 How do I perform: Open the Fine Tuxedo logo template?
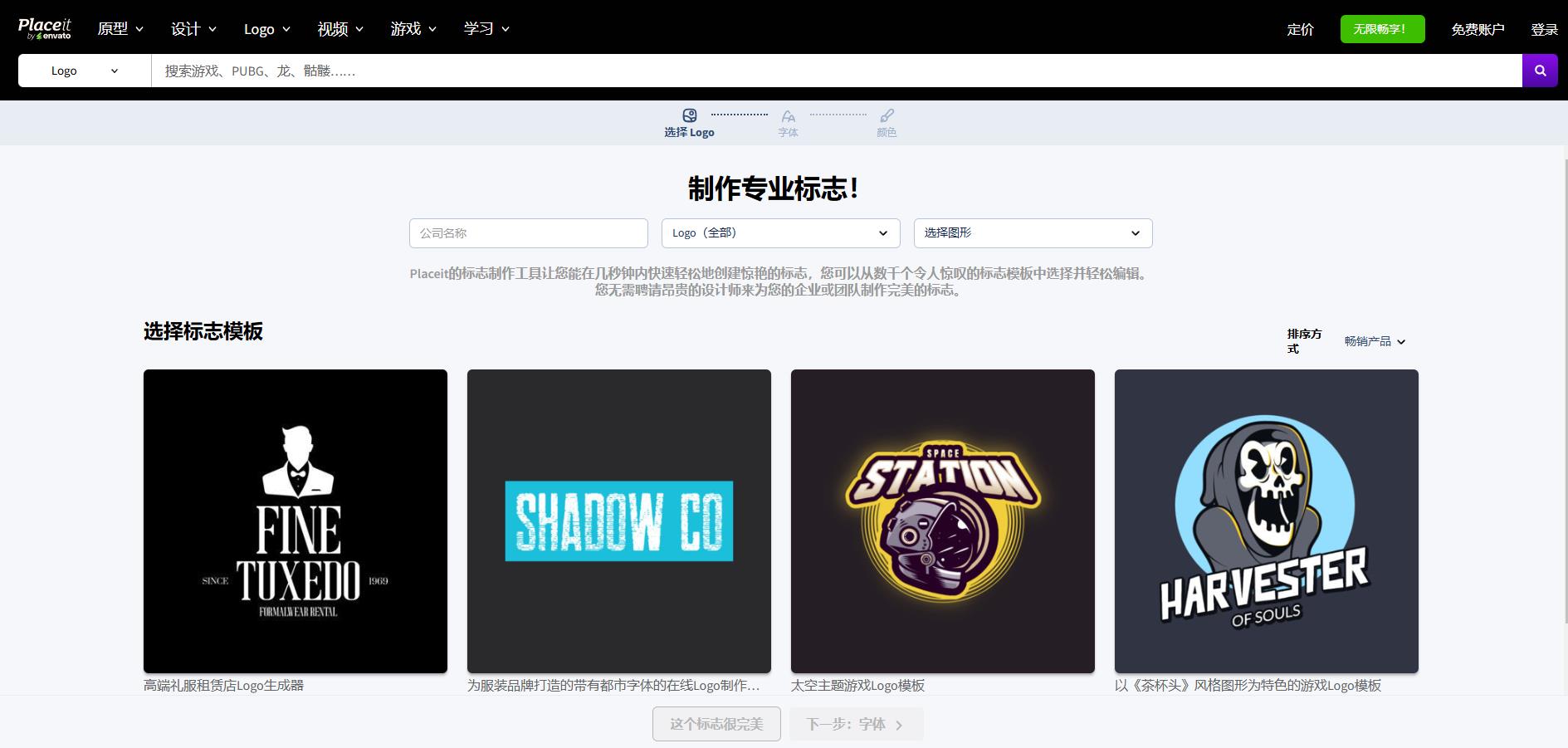tap(295, 521)
